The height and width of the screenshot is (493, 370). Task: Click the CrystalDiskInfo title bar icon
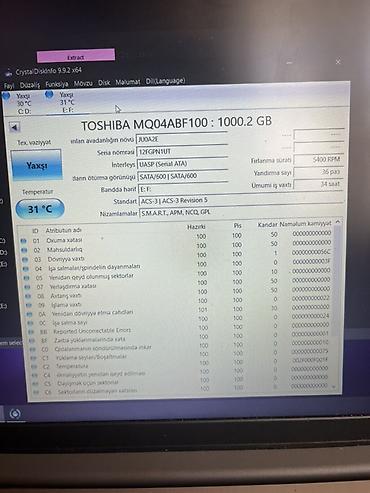[9, 72]
